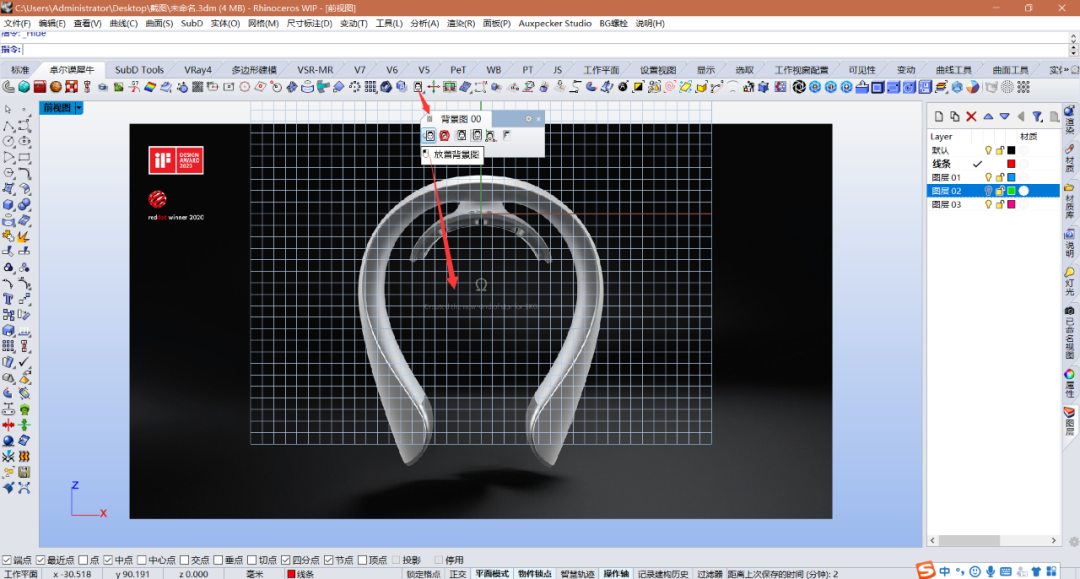Click the background bitmap icon in top toolbar
Image resolution: width=1080 pixels, height=579 pixels.
pyautogui.click(x=417, y=87)
